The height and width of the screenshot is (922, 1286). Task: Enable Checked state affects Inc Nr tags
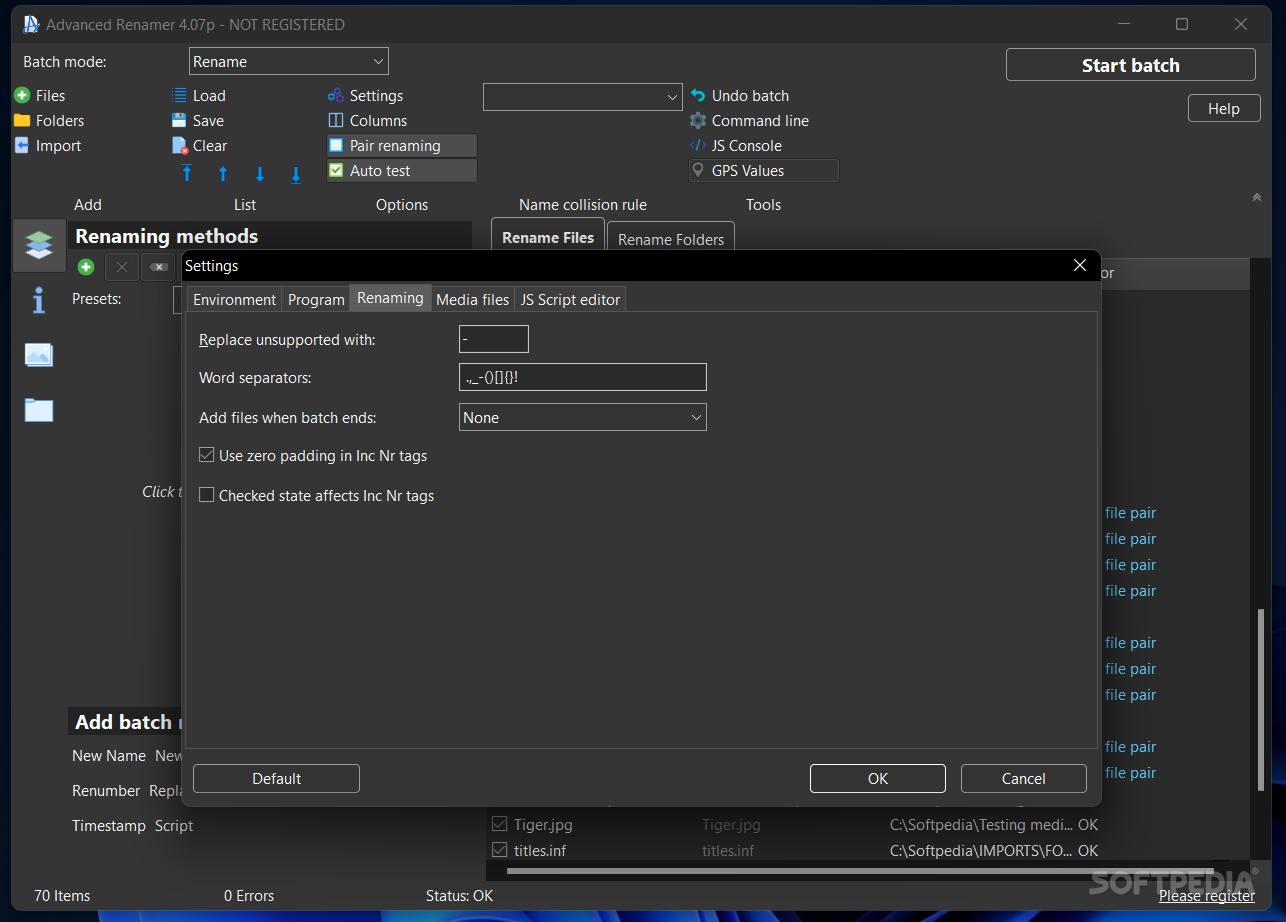click(207, 496)
